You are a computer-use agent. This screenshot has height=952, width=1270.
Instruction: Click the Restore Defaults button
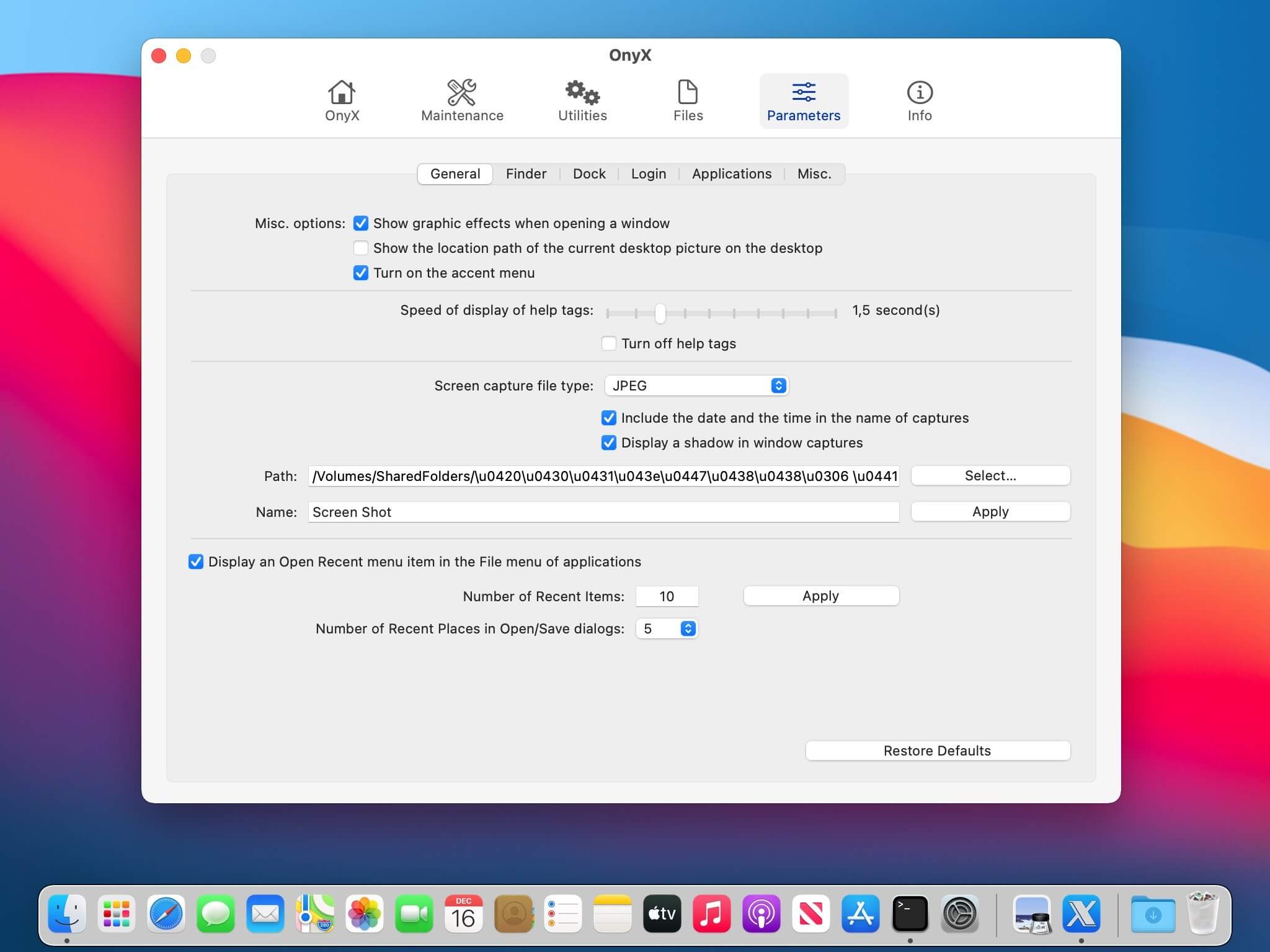937,751
